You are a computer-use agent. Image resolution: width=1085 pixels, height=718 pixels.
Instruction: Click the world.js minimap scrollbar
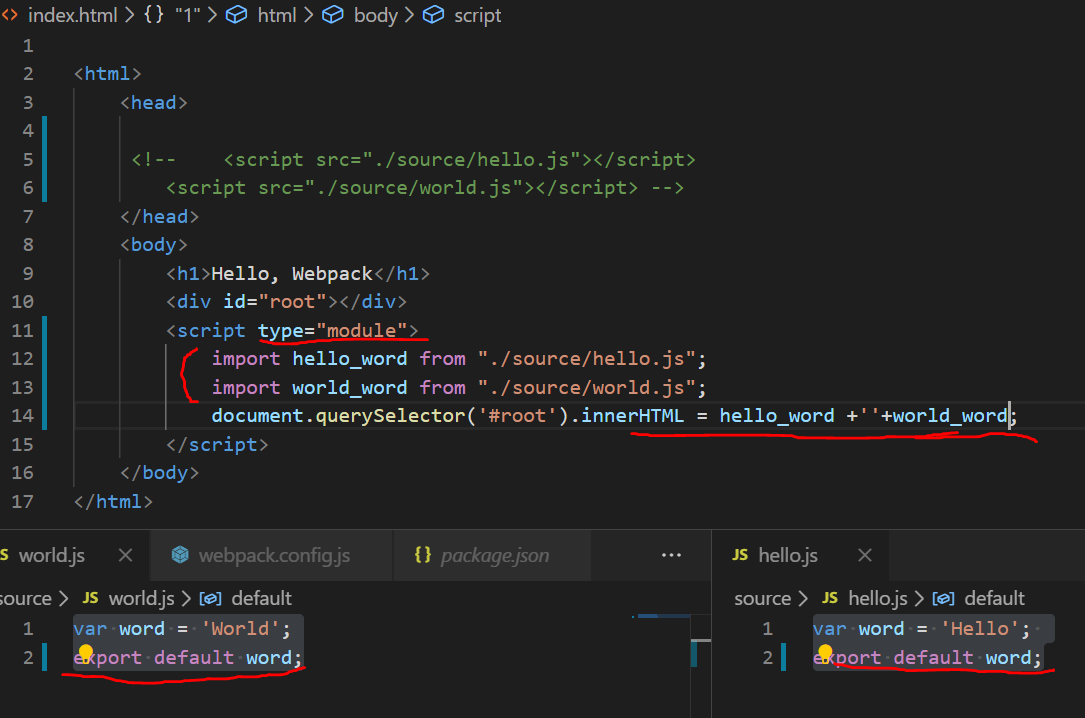click(x=700, y=652)
